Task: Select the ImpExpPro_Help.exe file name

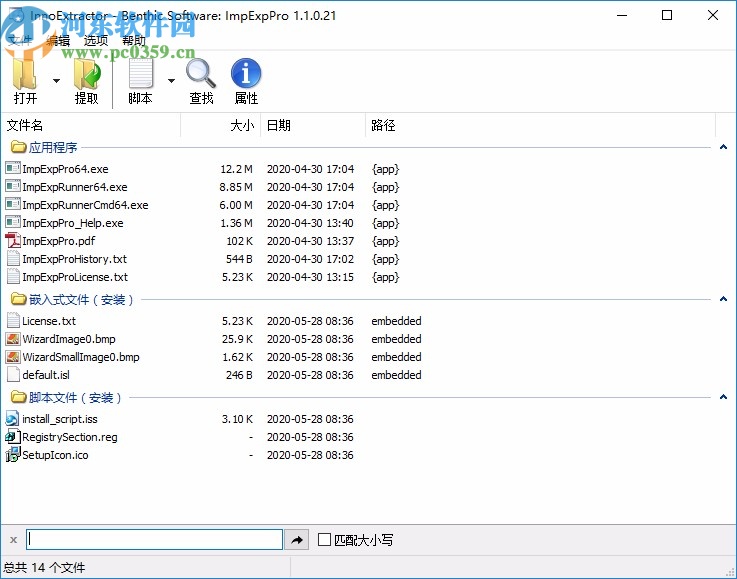Action: [x=73, y=223]
